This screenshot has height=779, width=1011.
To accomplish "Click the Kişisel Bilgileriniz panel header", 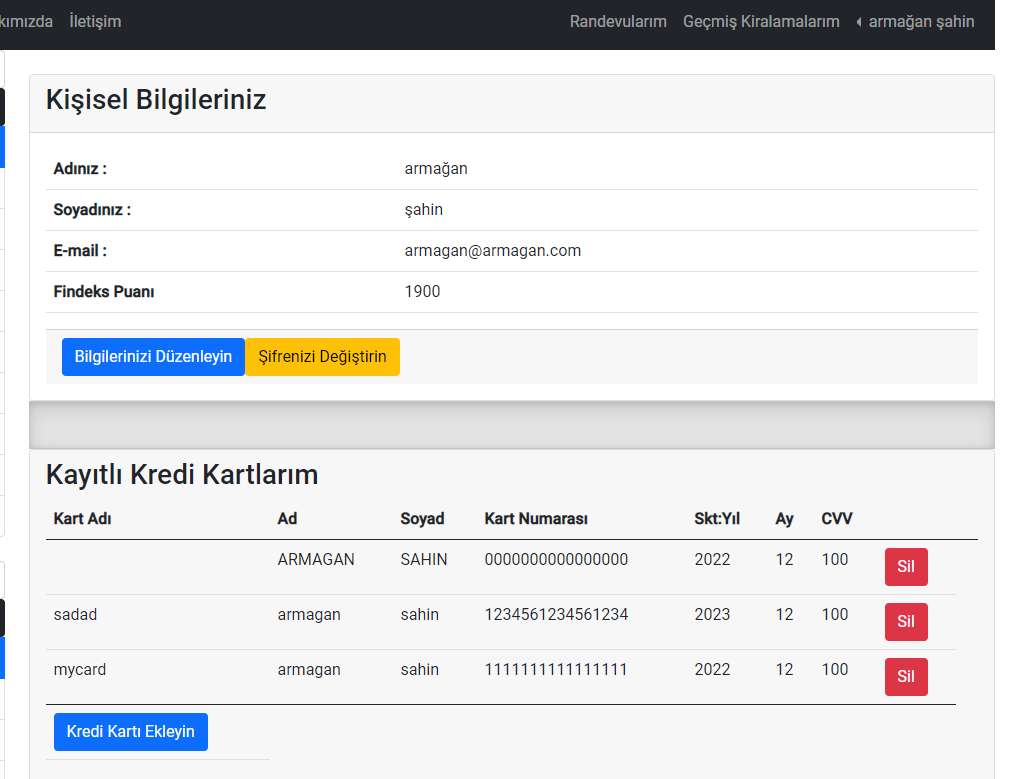I will pos(156,100).
